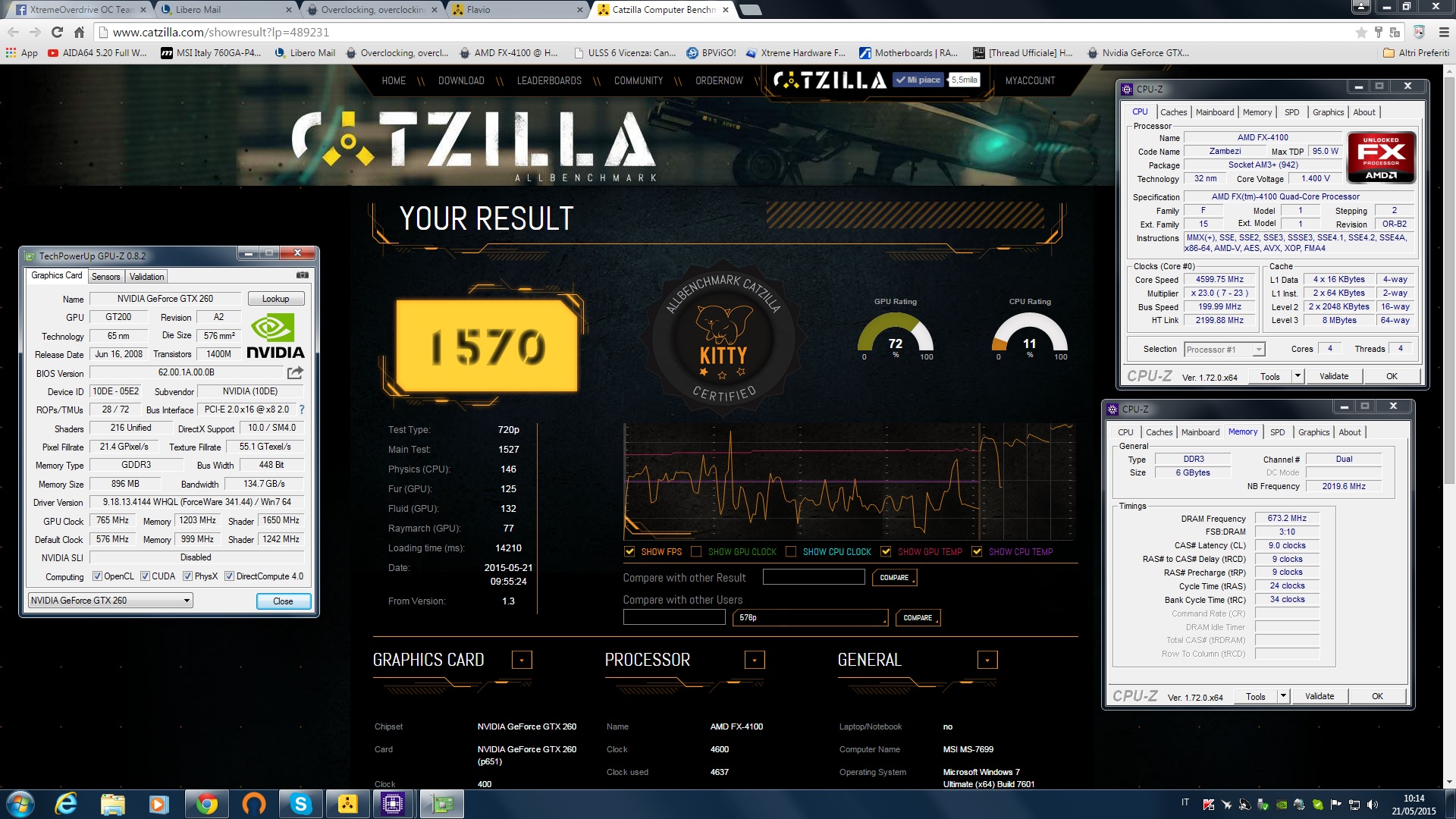Click the Catzilla logo in the navigation bar
Image resolution: width=1456 pixels, height=819 pixels.
click(x=829, y=80)
